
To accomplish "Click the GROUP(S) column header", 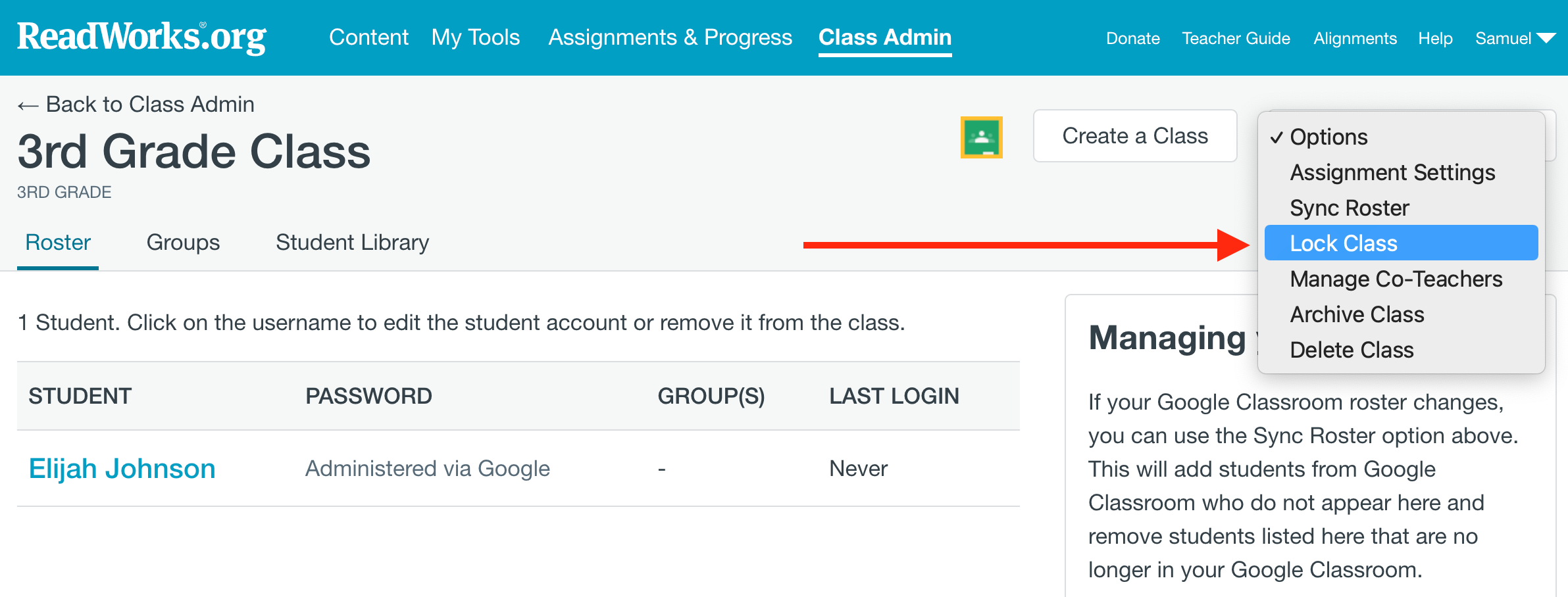I will 711,396.
